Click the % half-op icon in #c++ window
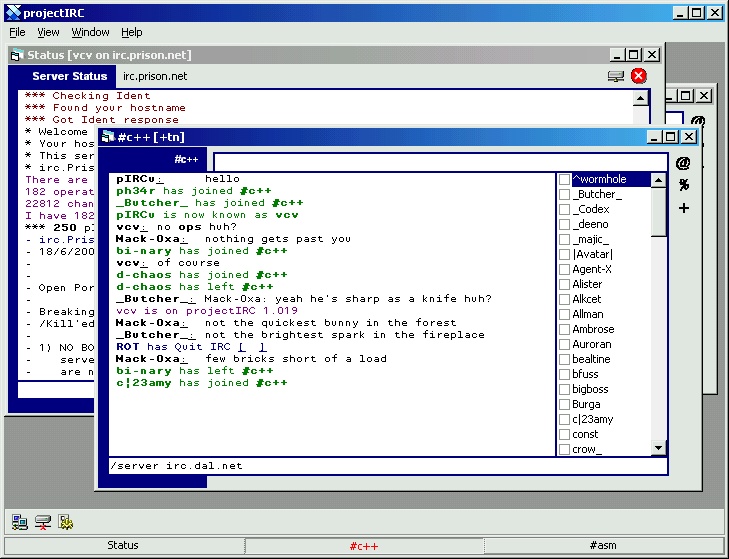The width and height of the screenshot is (729, 559). point(683,185)
